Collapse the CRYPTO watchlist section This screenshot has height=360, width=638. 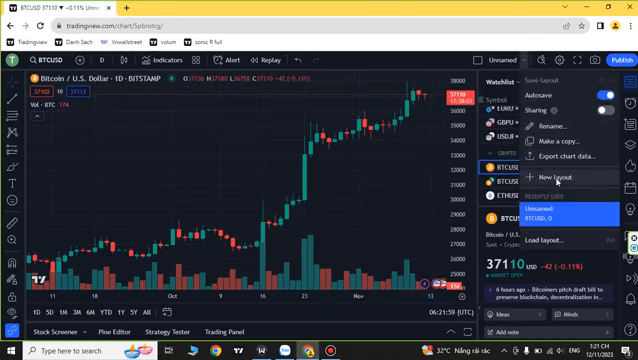pos(490,153)
